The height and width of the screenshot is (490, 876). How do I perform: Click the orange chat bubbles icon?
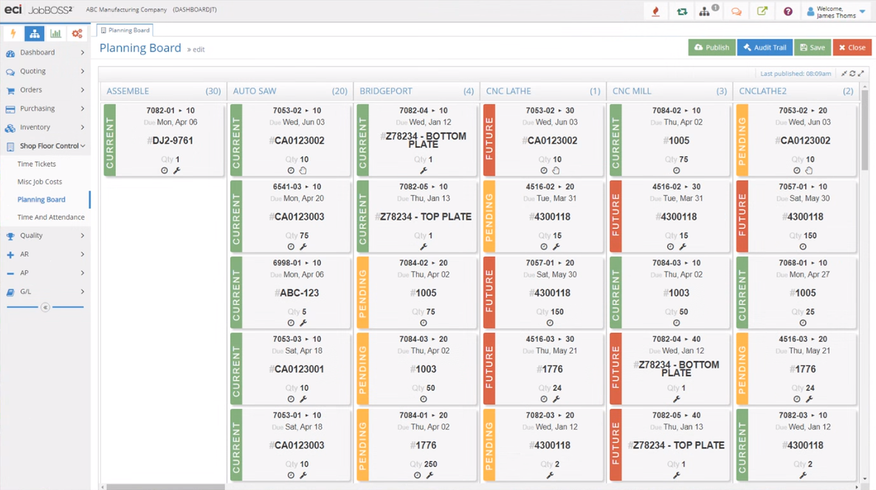click(736, 12)
